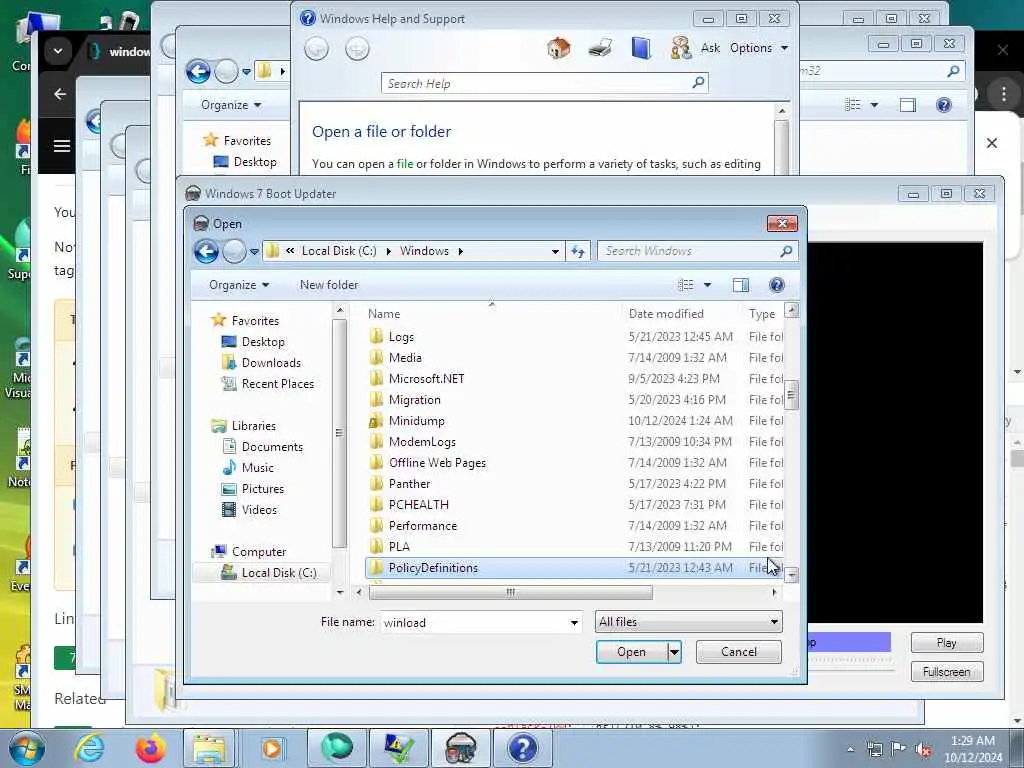Click the Help and Support home icon
Viewport: 1024px width, 768px height.
click(558, 48)
